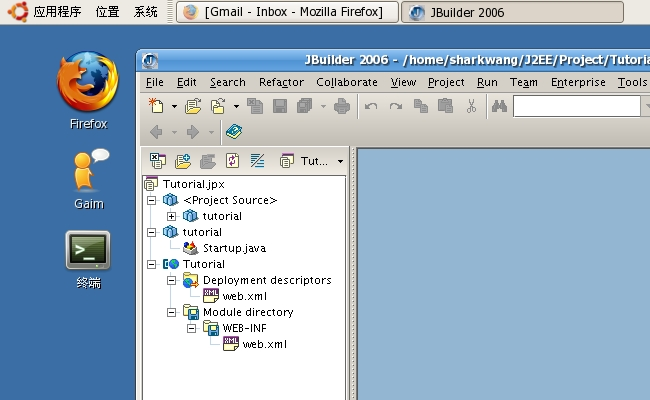
Task: Click the Redo arrow icon
Action: coord(396,107)
